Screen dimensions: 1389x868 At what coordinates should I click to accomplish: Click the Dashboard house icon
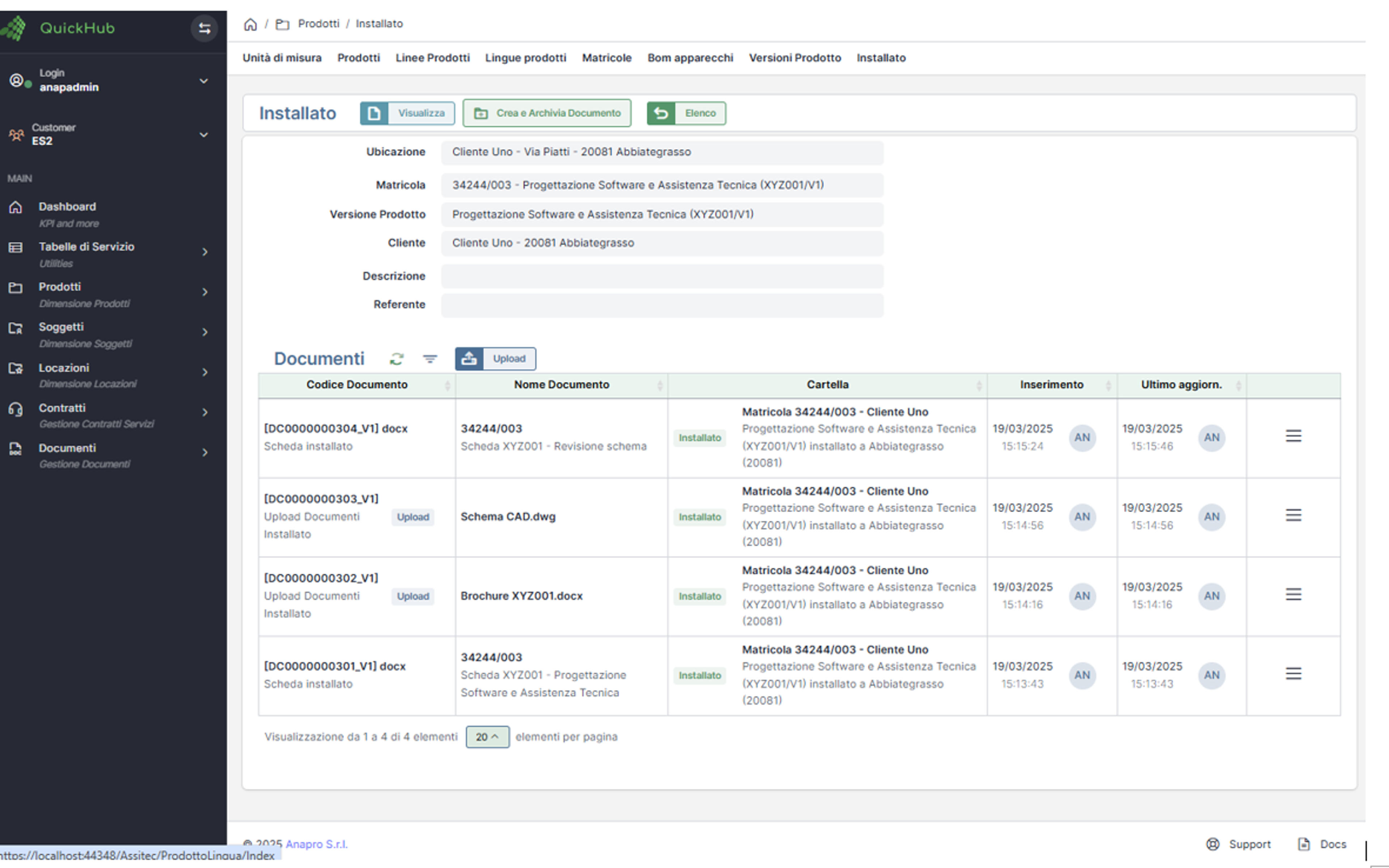click(x=16, y=207)
